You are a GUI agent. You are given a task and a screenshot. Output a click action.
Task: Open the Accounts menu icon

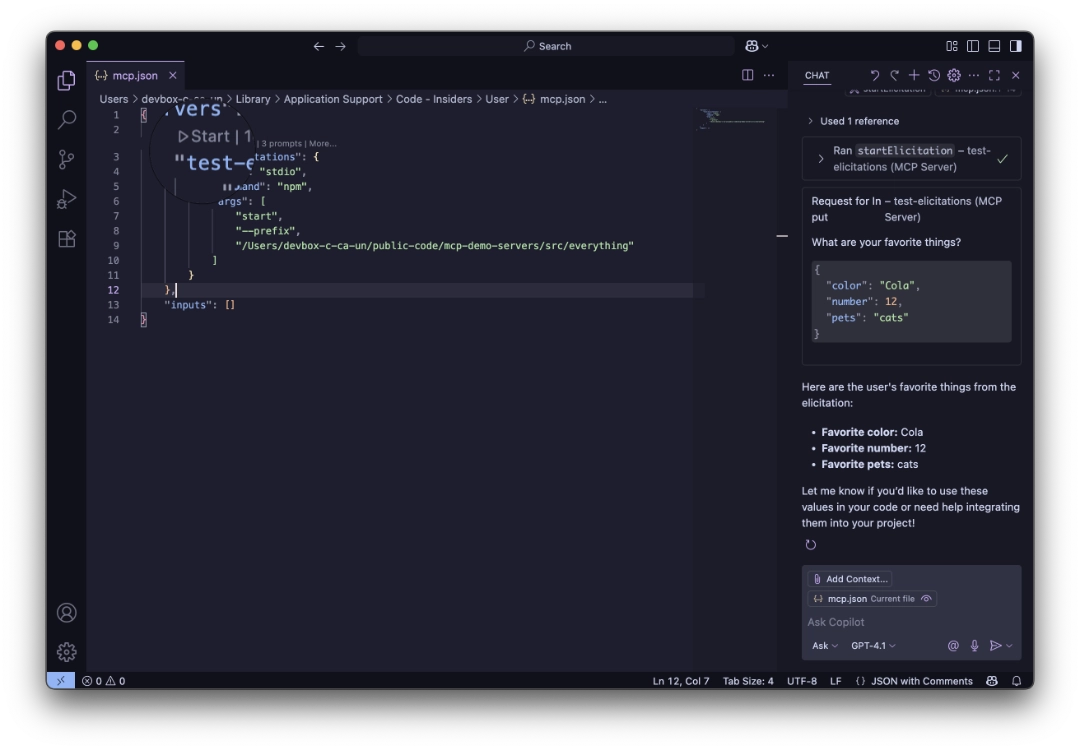tap(66, 612)
